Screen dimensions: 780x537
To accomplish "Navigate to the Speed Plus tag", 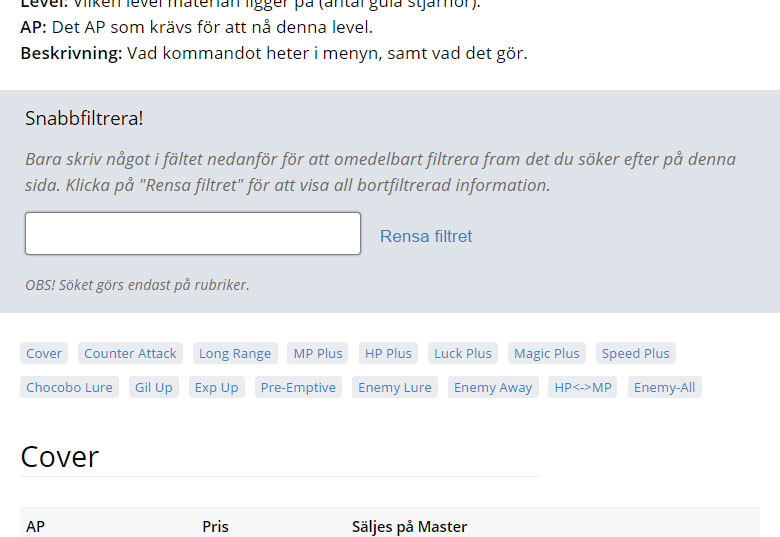I will (635, 353).
